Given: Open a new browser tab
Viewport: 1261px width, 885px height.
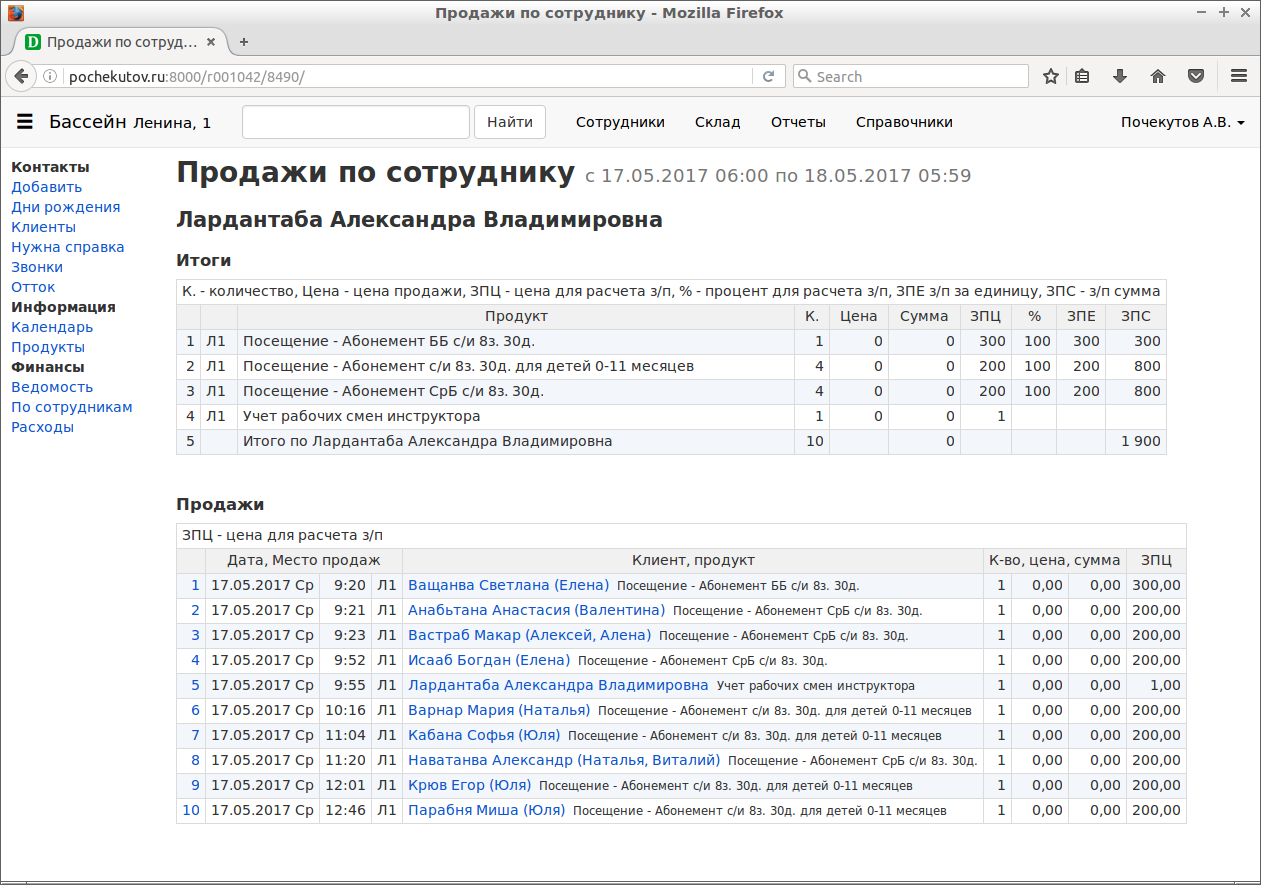Looking at the screenshot, I should pos(244,42).
